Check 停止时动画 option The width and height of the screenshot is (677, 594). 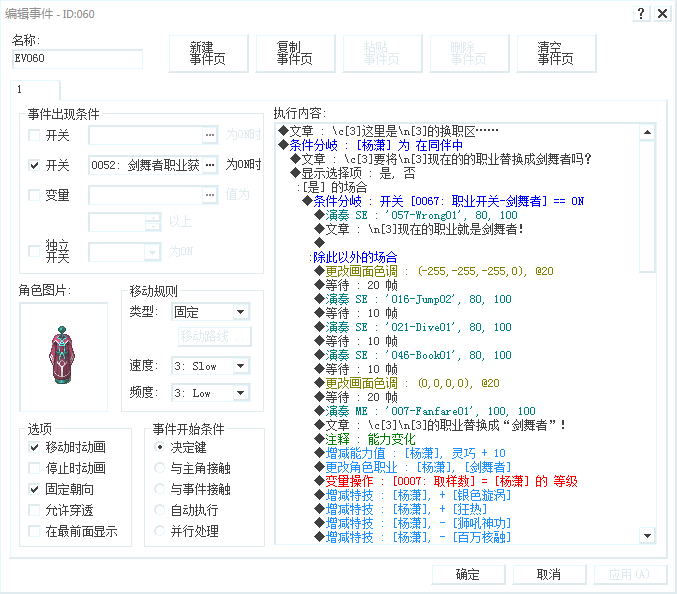[x=34, y=468]
